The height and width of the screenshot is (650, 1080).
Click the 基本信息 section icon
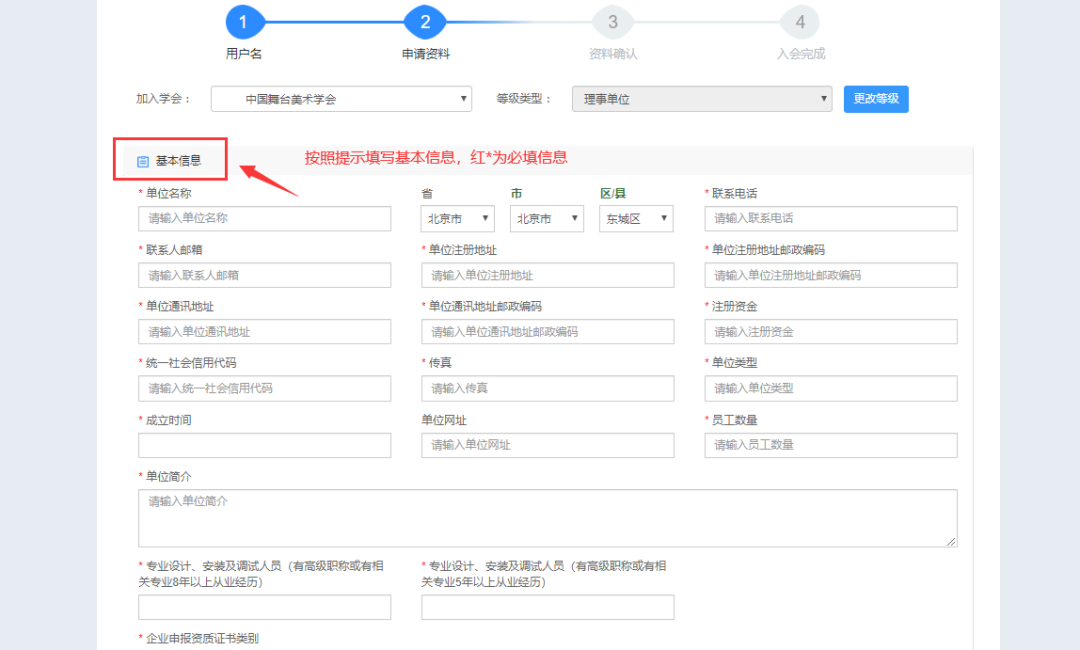click(142, 161)
